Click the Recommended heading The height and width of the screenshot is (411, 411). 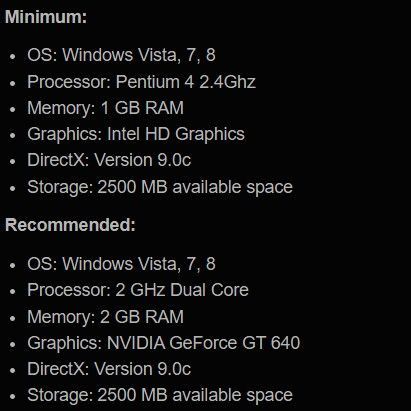click(70, 225)
